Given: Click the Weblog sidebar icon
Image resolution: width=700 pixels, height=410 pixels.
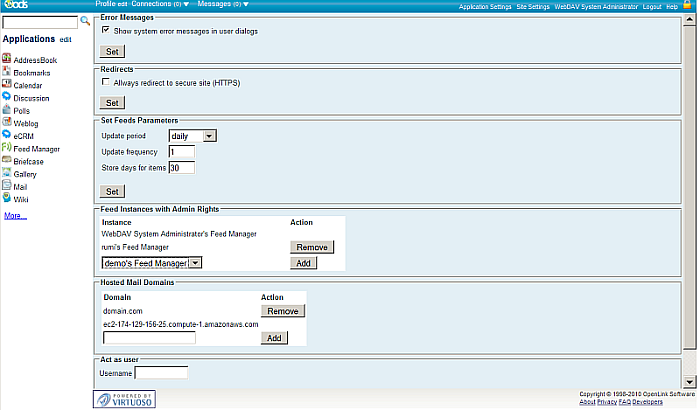Looking at the screenshot, I should [7, 122].
